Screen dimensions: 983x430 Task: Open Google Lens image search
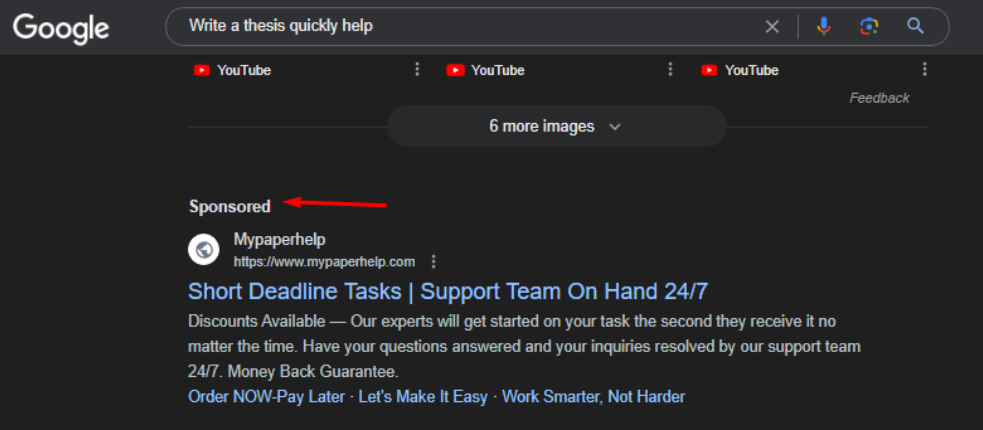[869, 27]
